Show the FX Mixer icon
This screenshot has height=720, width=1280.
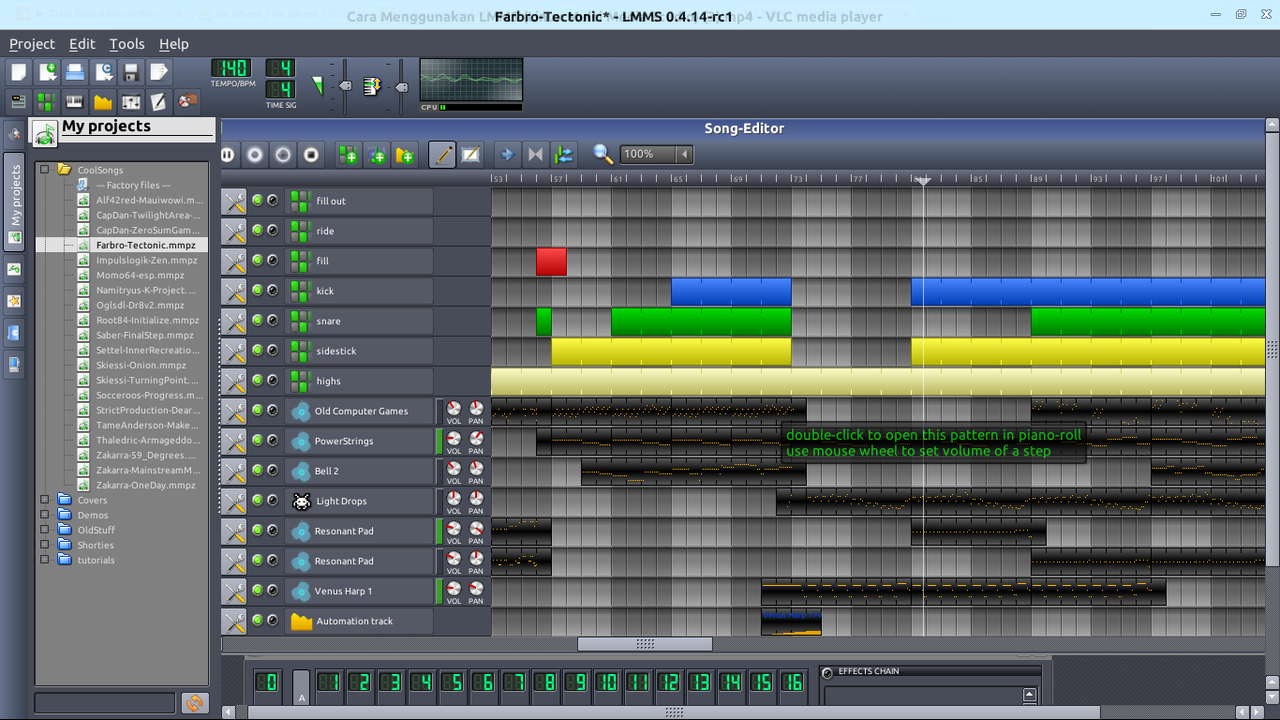[x=131, y=101]
